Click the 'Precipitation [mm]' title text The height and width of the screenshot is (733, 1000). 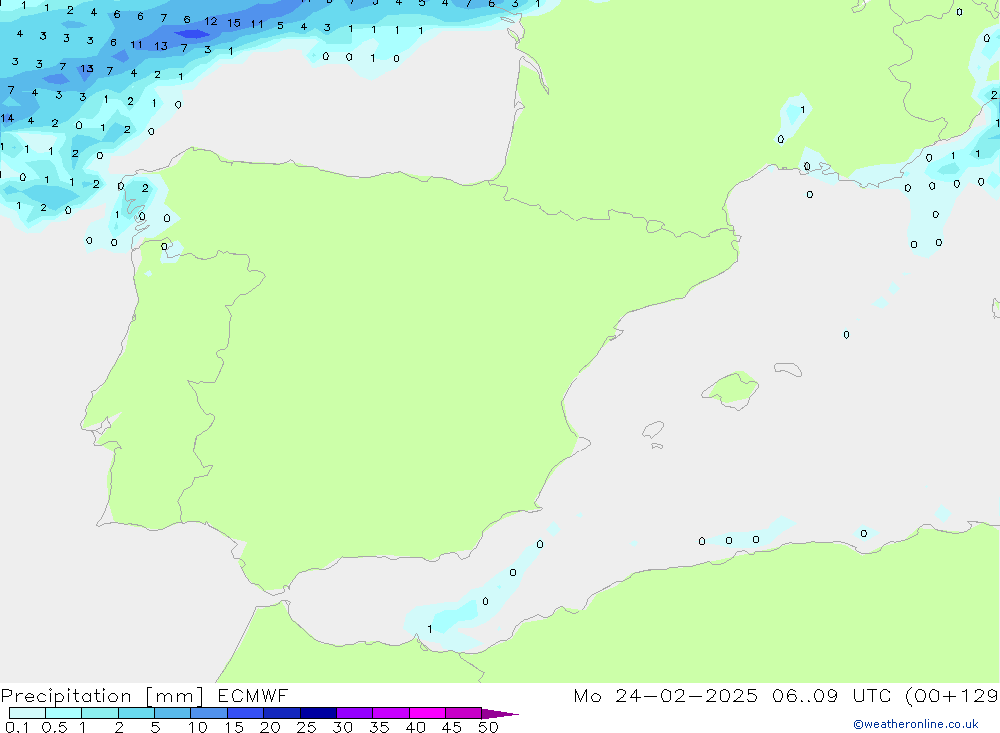[x=102, y=696]
